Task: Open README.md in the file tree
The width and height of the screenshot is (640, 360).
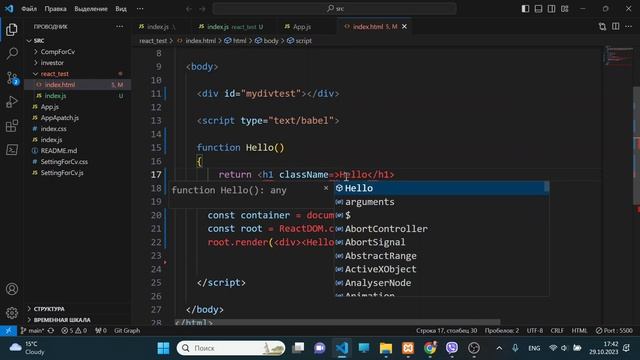Action: [58, 151]
